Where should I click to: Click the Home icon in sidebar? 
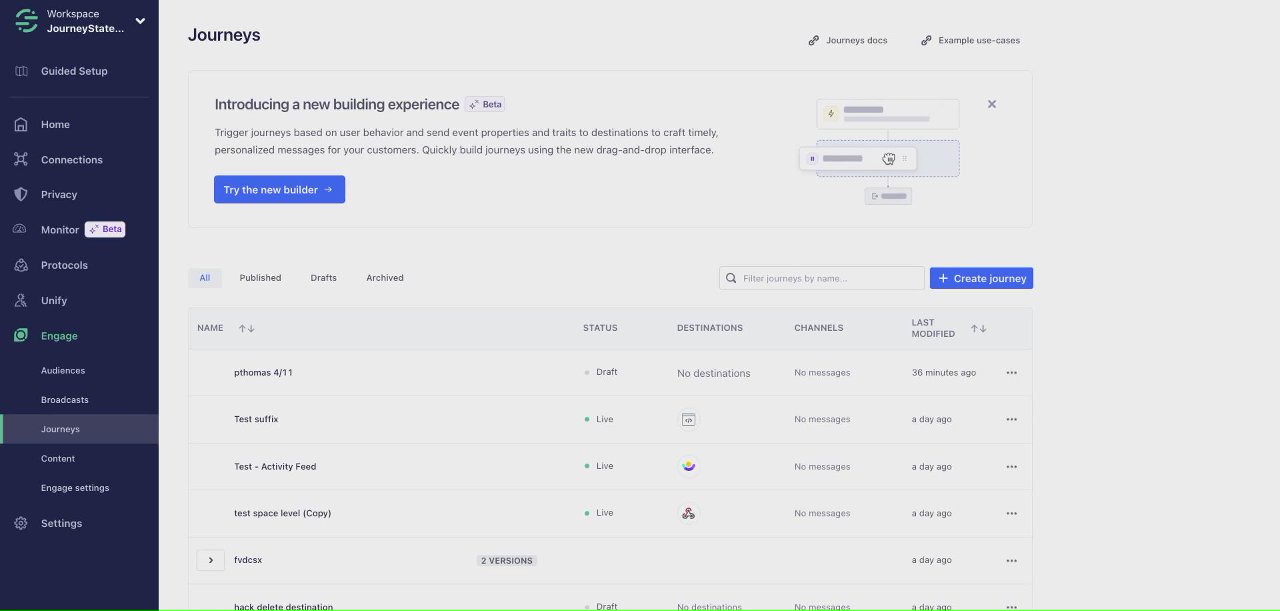(20, 125)
